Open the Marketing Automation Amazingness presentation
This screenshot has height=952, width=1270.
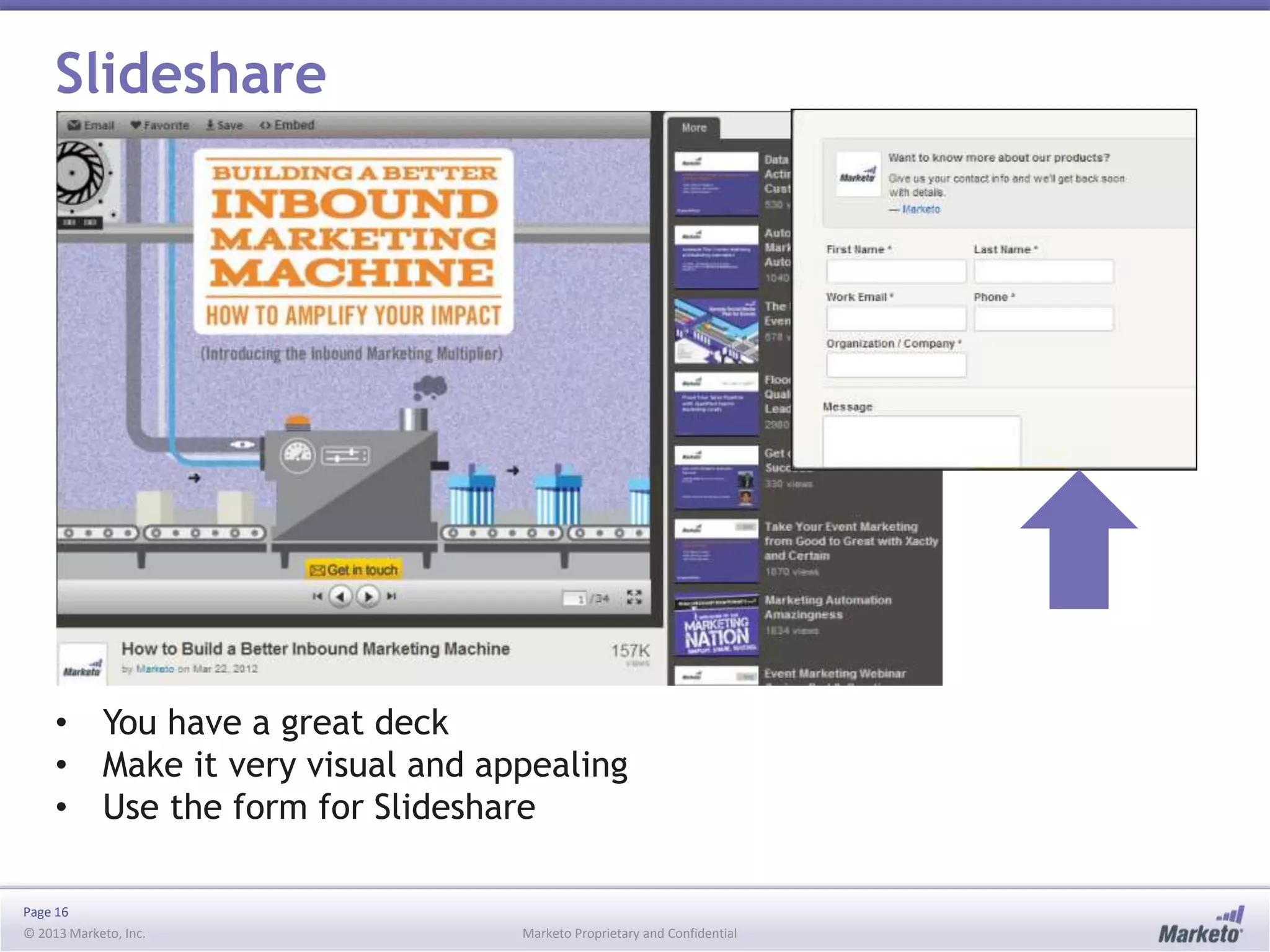828,607
